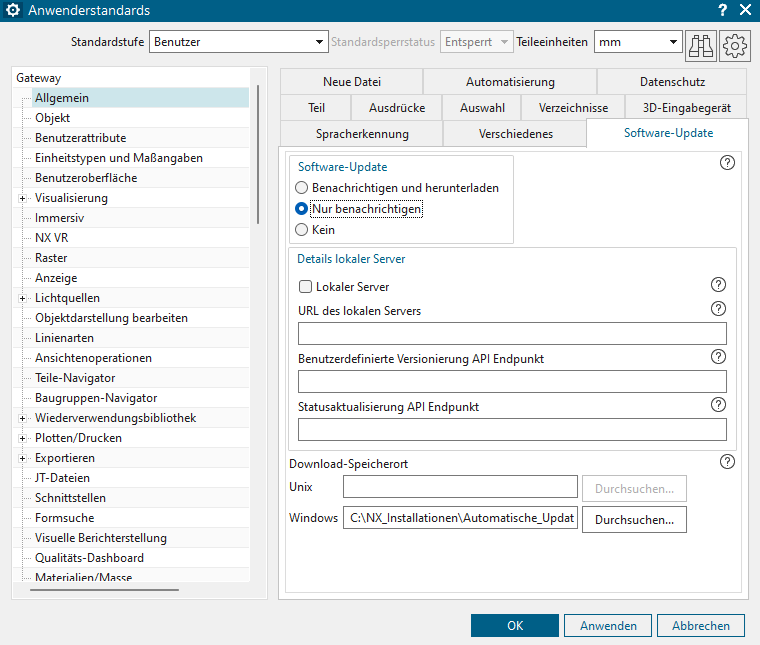This screenshot has width=760, height=645.
Task: Click help icon next to Lokaler Server
Action: [717, 285]
